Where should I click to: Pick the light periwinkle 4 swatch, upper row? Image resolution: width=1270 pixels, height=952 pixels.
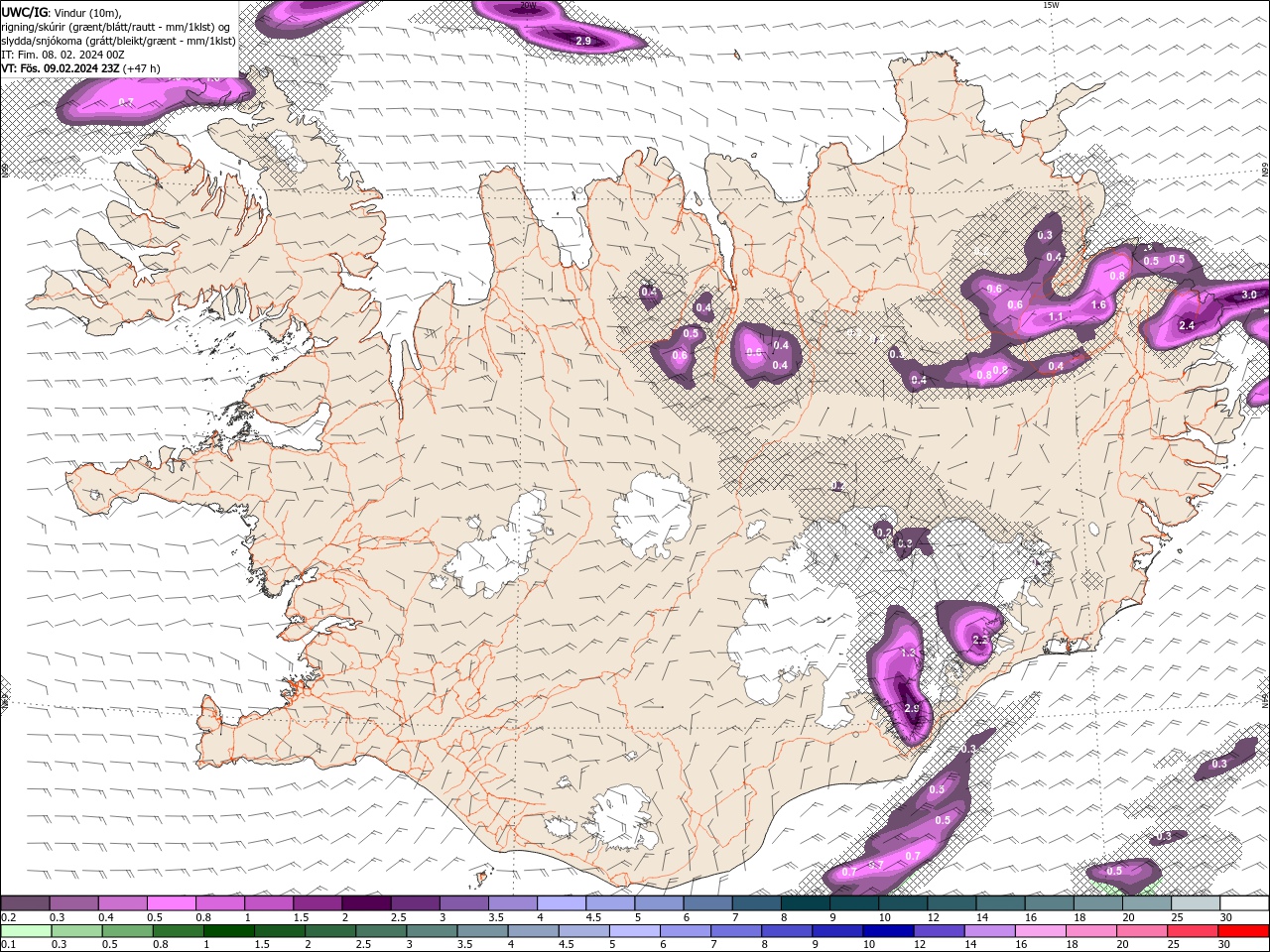click(562, 903)
